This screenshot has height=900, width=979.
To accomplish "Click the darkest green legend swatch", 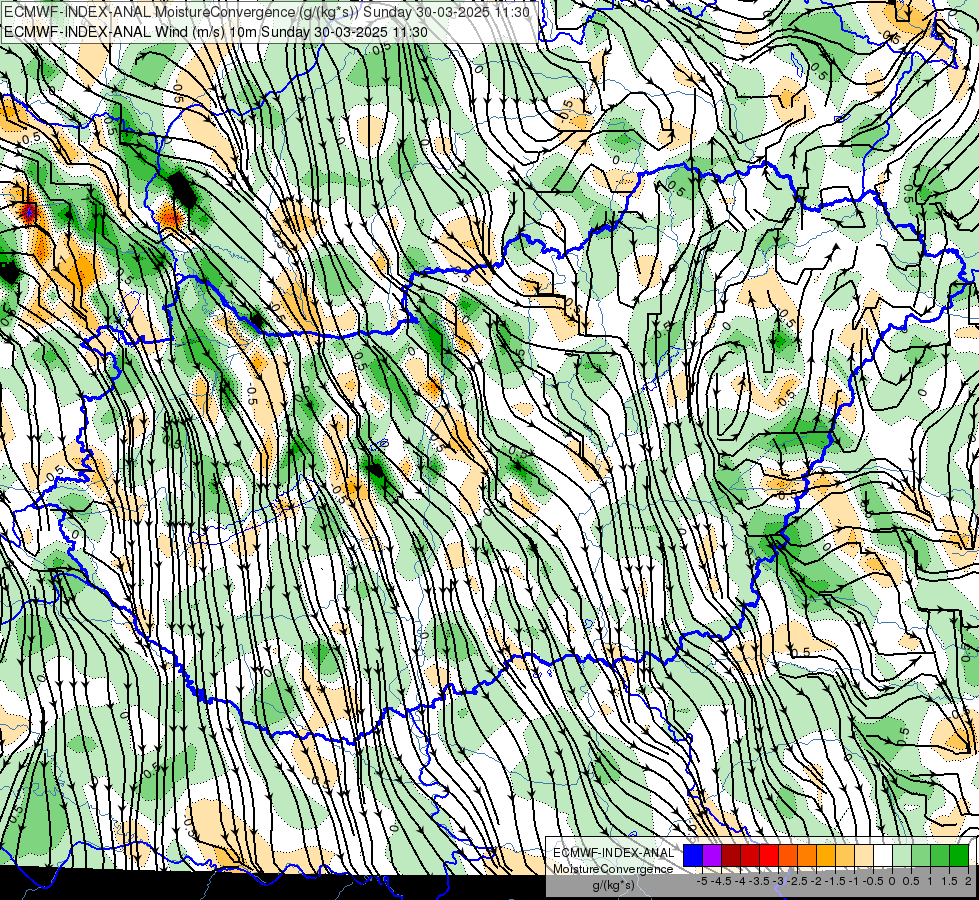I will click(x=959, y=855).
